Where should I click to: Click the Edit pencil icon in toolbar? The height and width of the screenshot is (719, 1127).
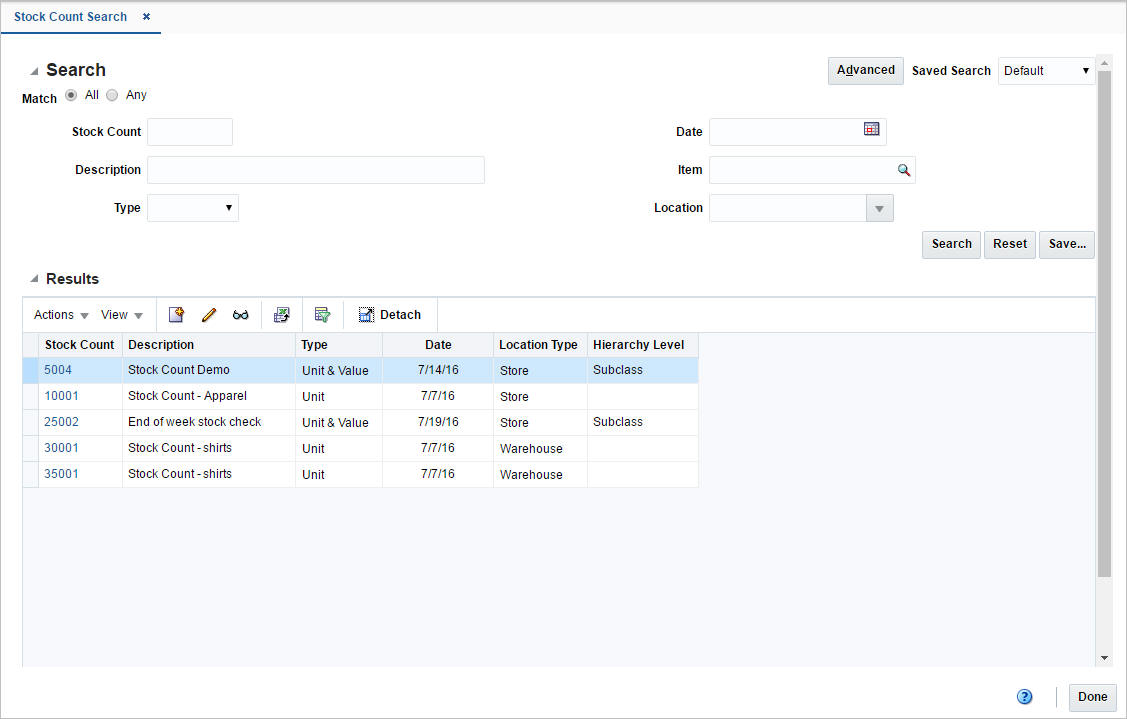(208, 314)
